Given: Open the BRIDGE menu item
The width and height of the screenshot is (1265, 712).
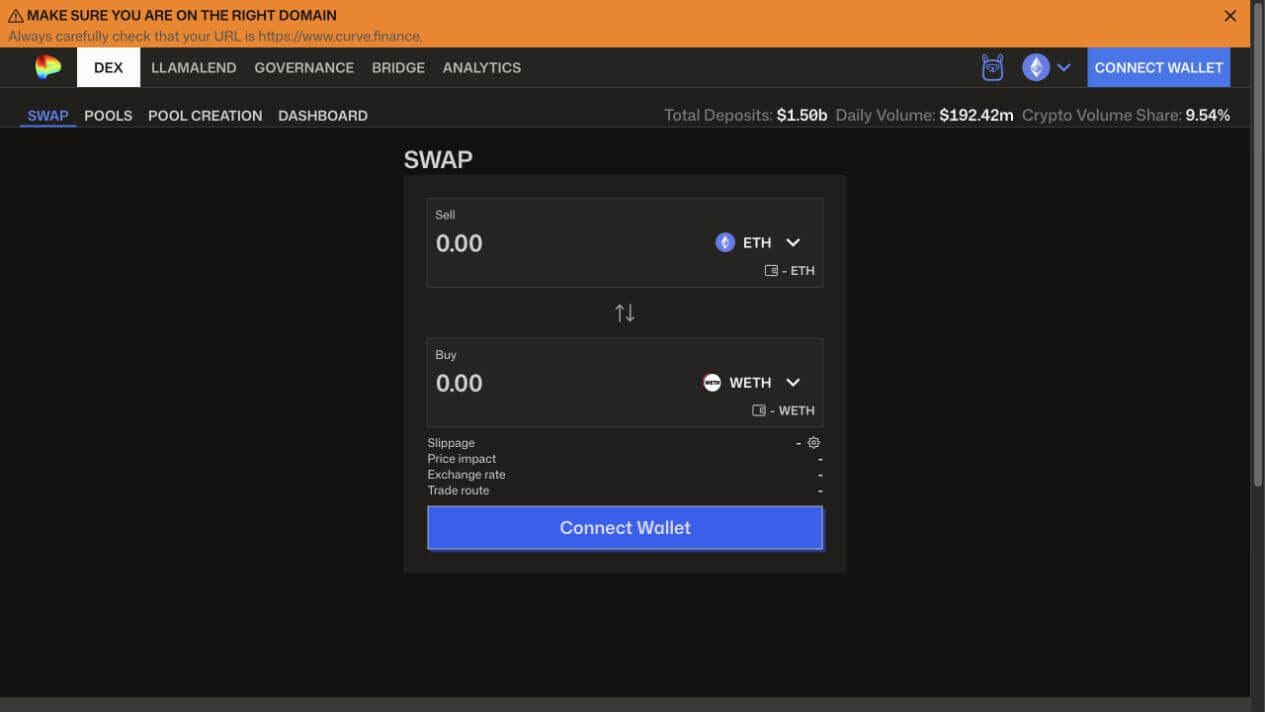Looking at the screenshot, I should coord(398,68).
